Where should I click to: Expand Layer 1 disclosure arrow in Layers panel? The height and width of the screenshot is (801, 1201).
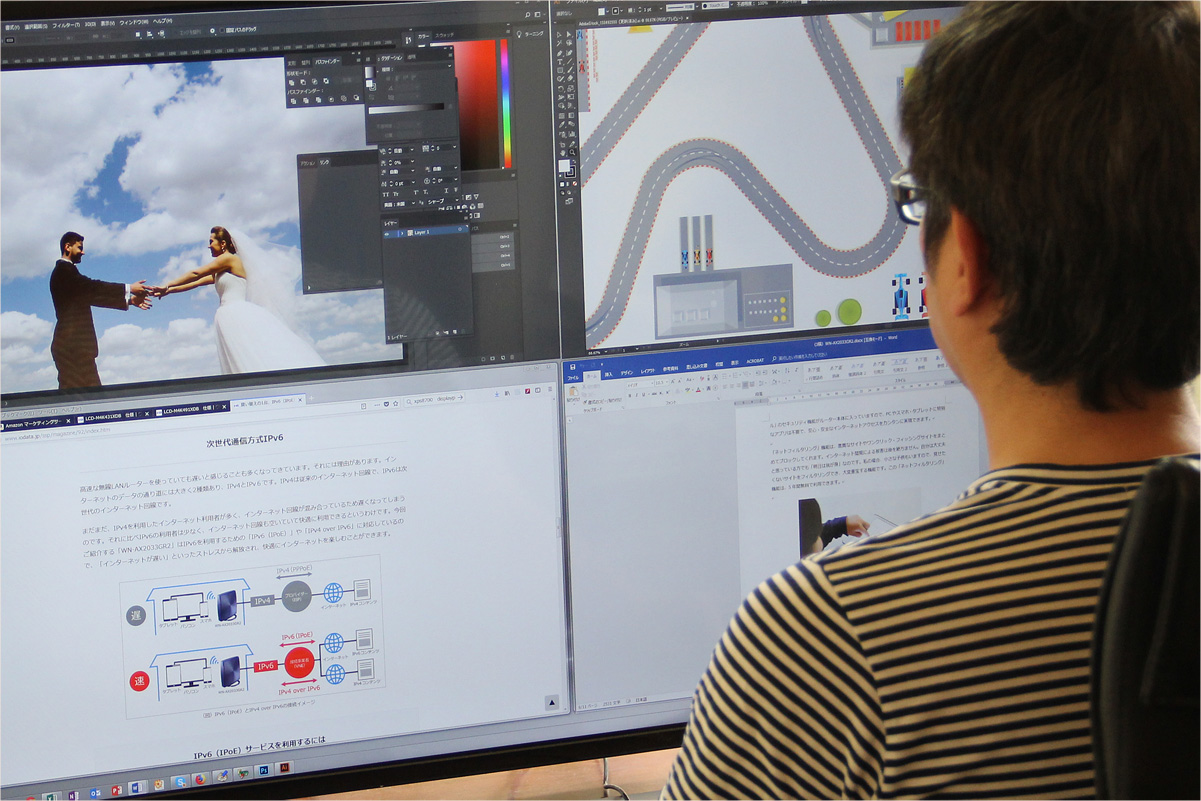point(402,233)
